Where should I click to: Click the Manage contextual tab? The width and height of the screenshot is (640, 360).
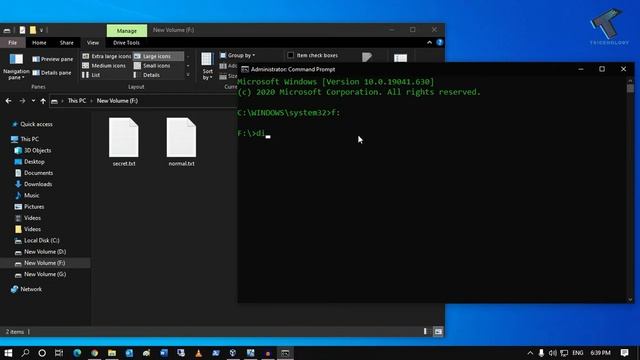pyautogui.click(x=127, y=31)
